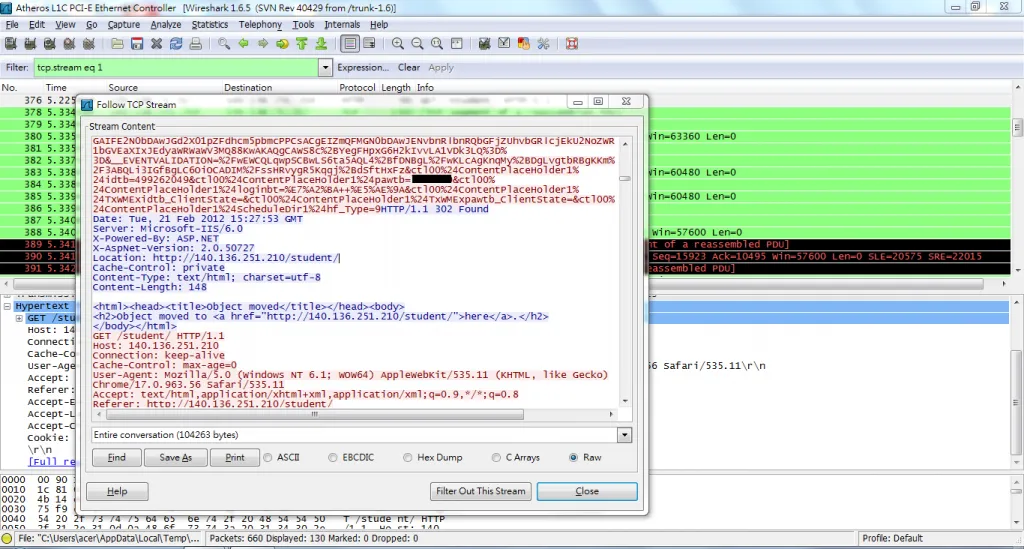The image size is (1024, 549).
Task: Sort packets by the Destination column
Action: pyautogui.click(x=248, y=87)
